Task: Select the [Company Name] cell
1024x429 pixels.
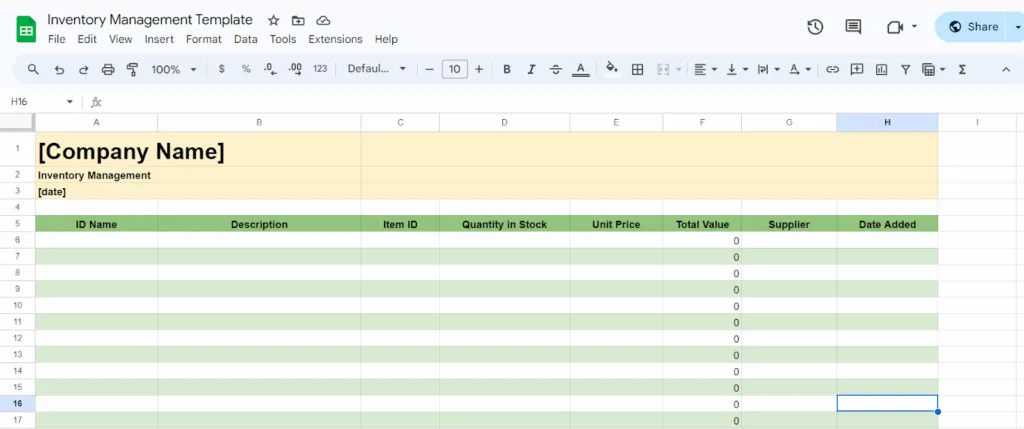Action: 198,149
